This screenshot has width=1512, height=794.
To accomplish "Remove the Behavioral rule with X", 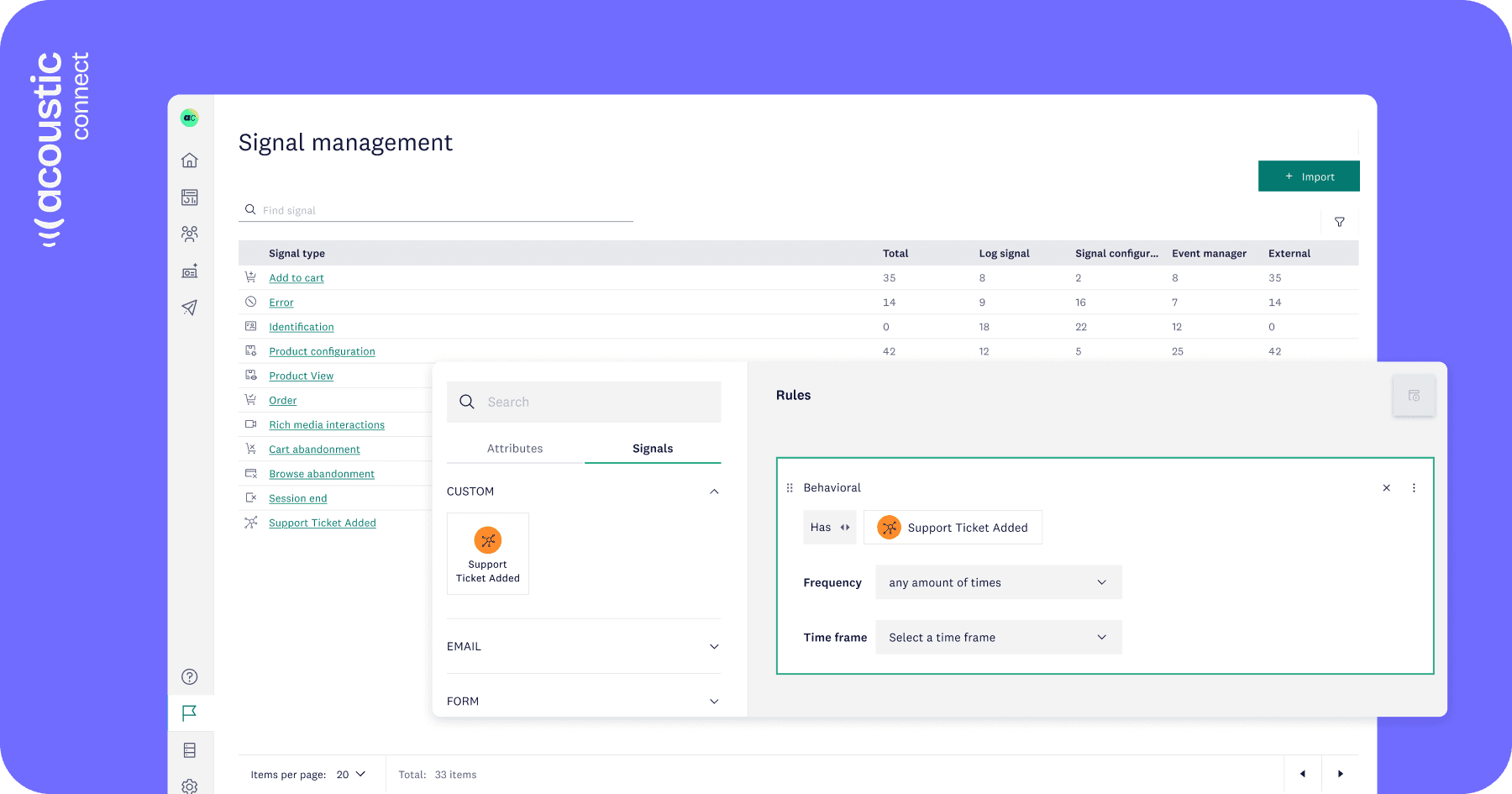I will coord(1387,488).
